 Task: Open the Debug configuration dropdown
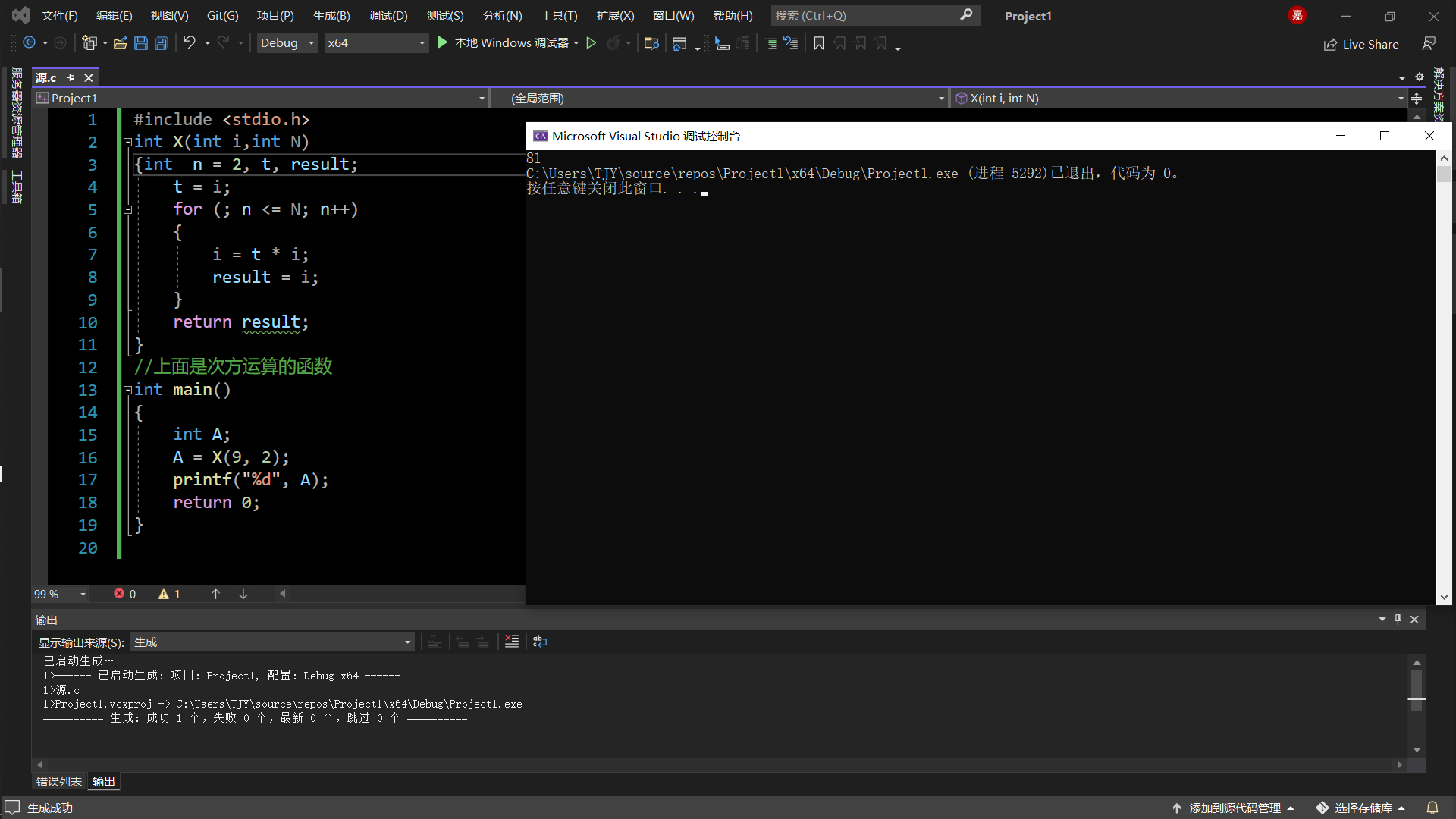coord(311,43)
